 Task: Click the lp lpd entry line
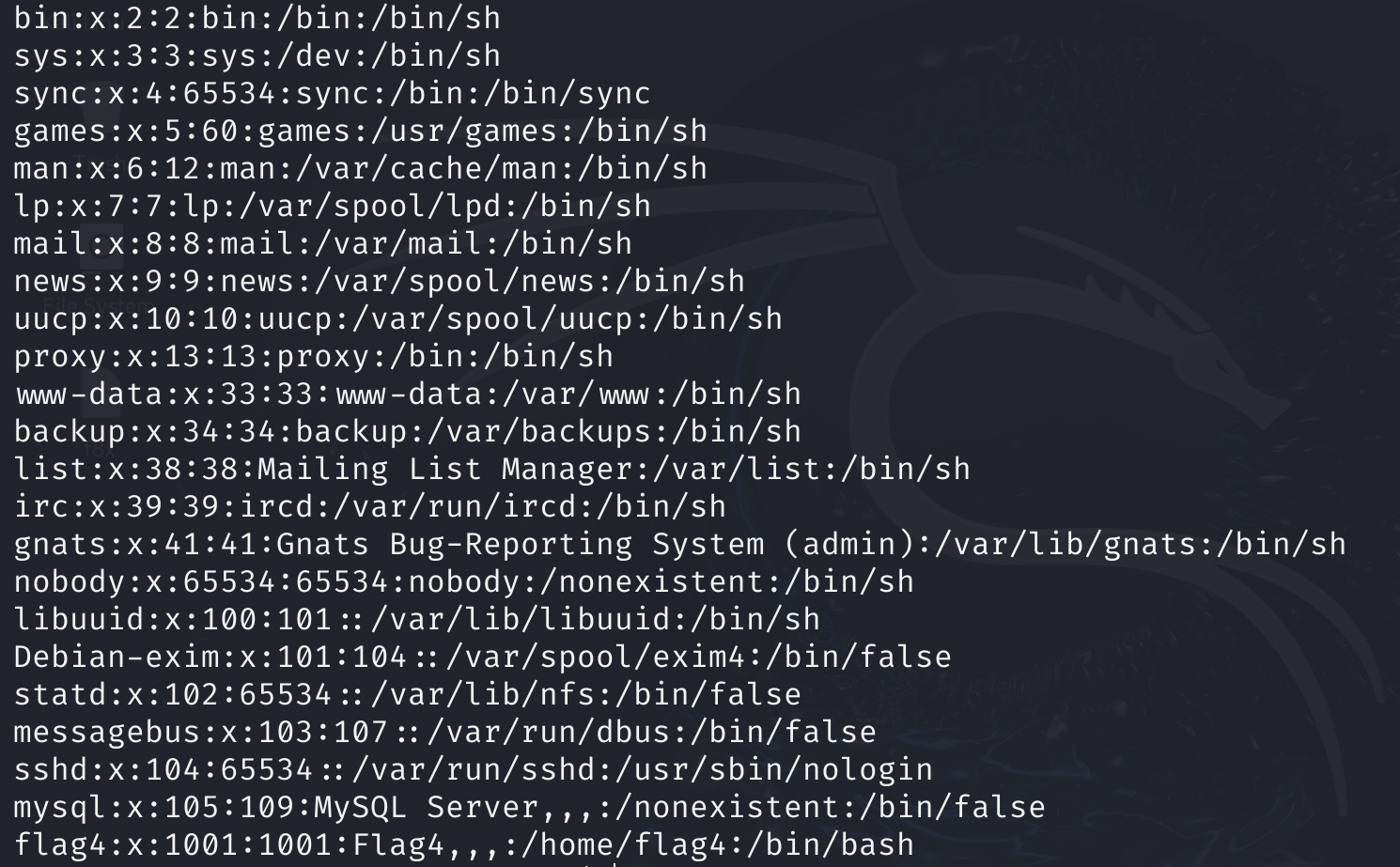pyautogui.click(x=333, y=206)
